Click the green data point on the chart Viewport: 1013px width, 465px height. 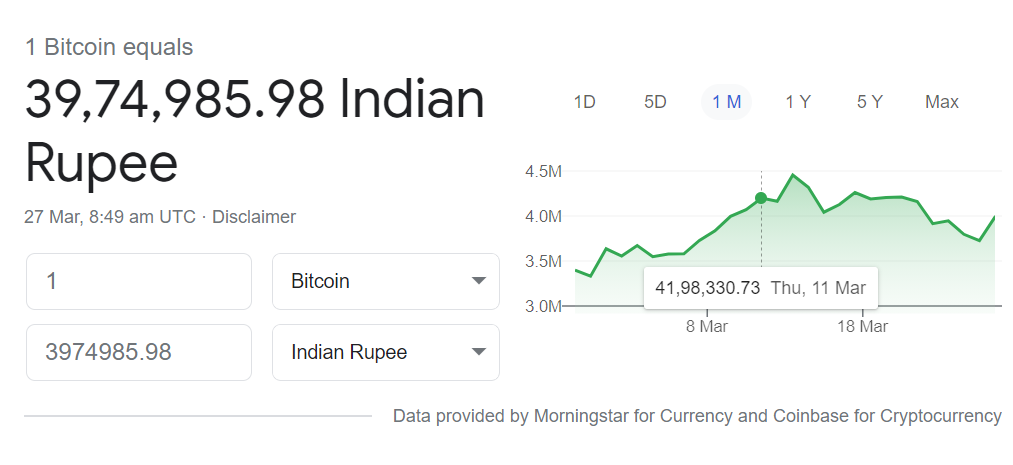click(x=761, y=198)
